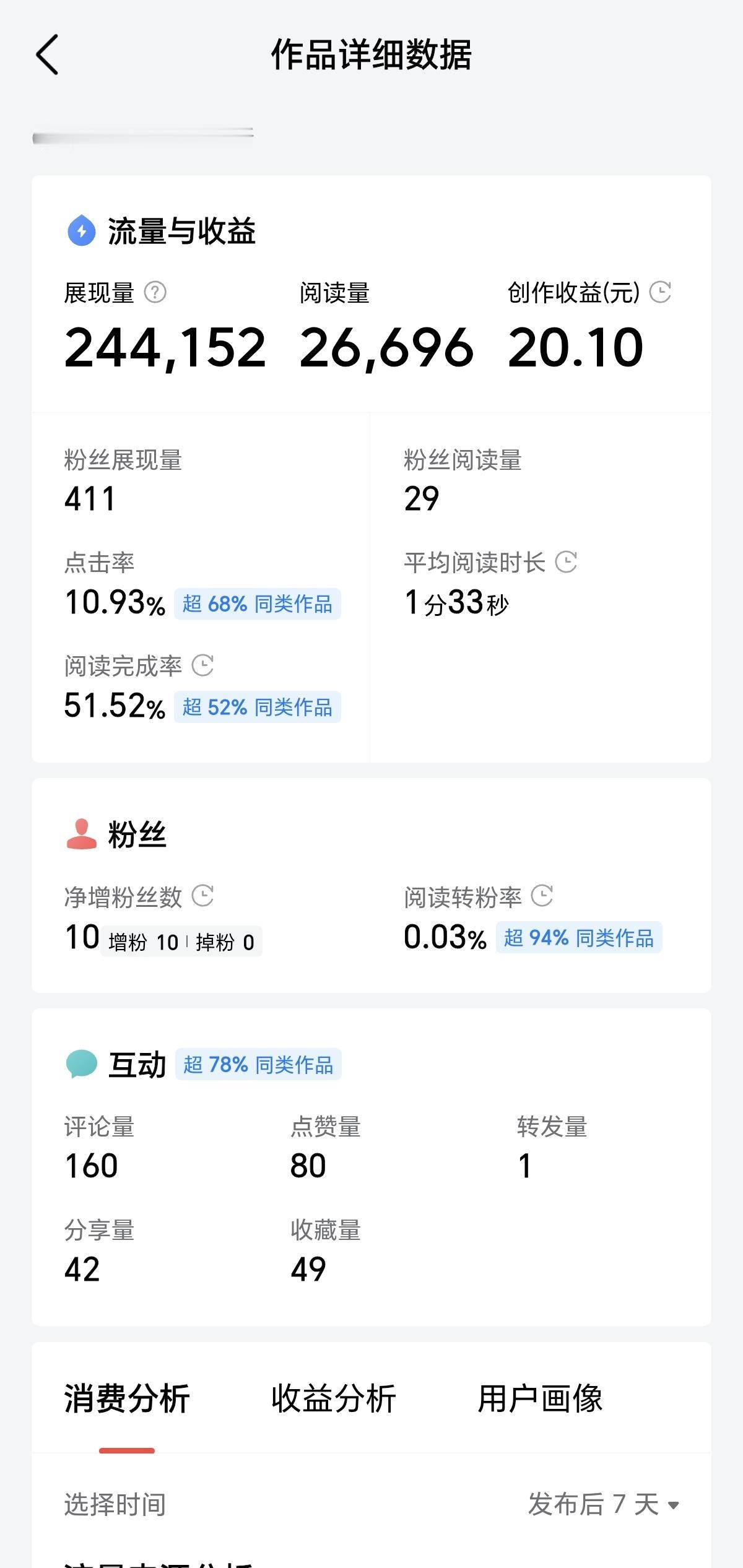
Task: Tap the clock icon beside 阅读完成率
Action: coord(202,665)
